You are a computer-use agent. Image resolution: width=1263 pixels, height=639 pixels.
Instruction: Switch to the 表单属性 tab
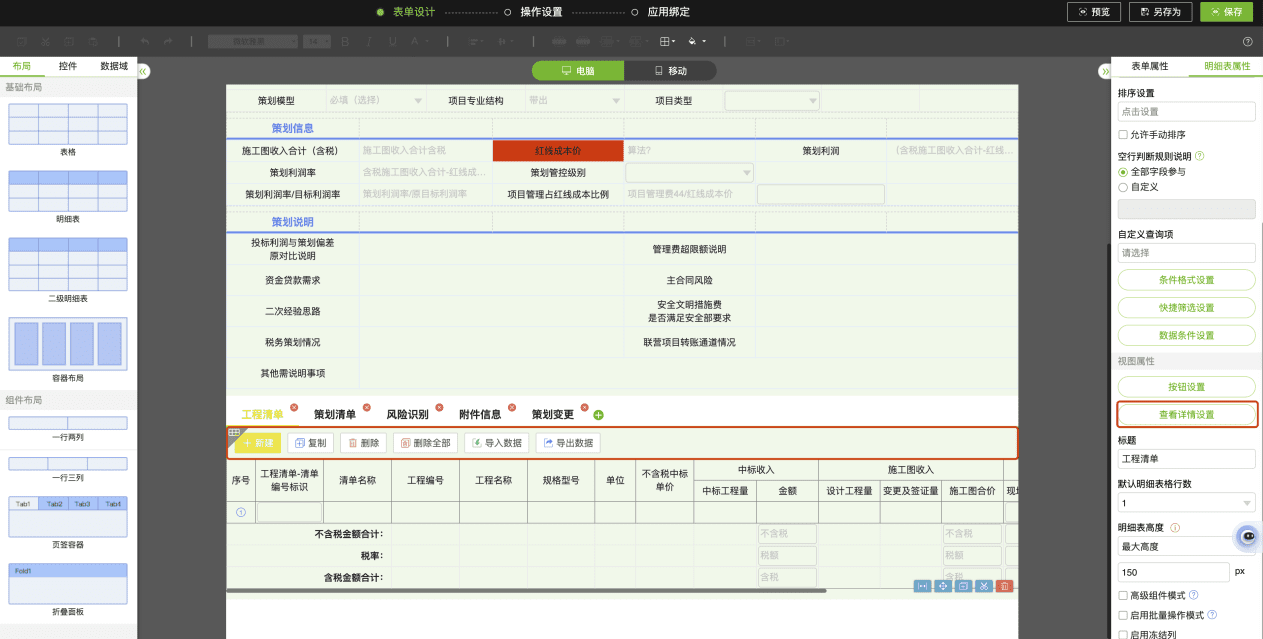(1149, 66)
